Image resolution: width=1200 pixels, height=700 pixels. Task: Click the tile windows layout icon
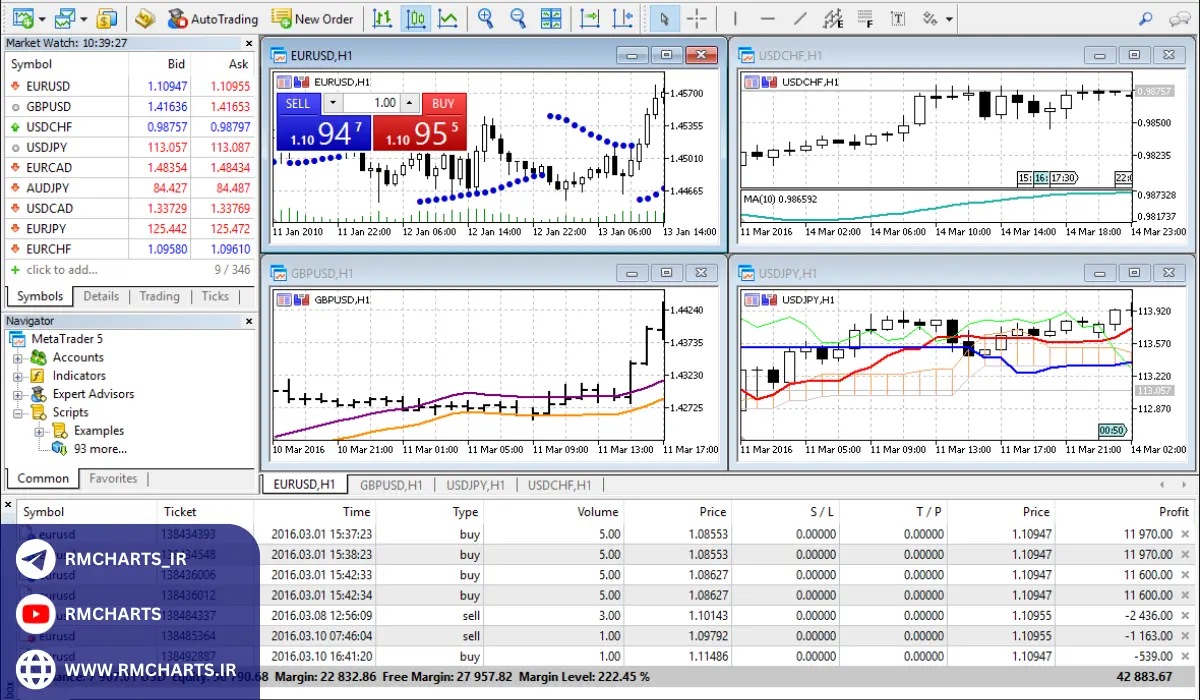[550, 18]
